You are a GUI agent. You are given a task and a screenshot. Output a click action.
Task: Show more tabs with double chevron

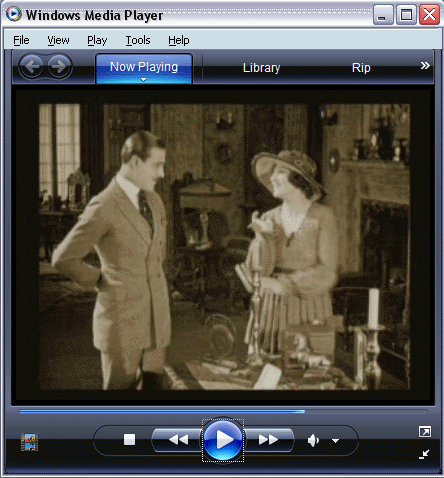425,65
